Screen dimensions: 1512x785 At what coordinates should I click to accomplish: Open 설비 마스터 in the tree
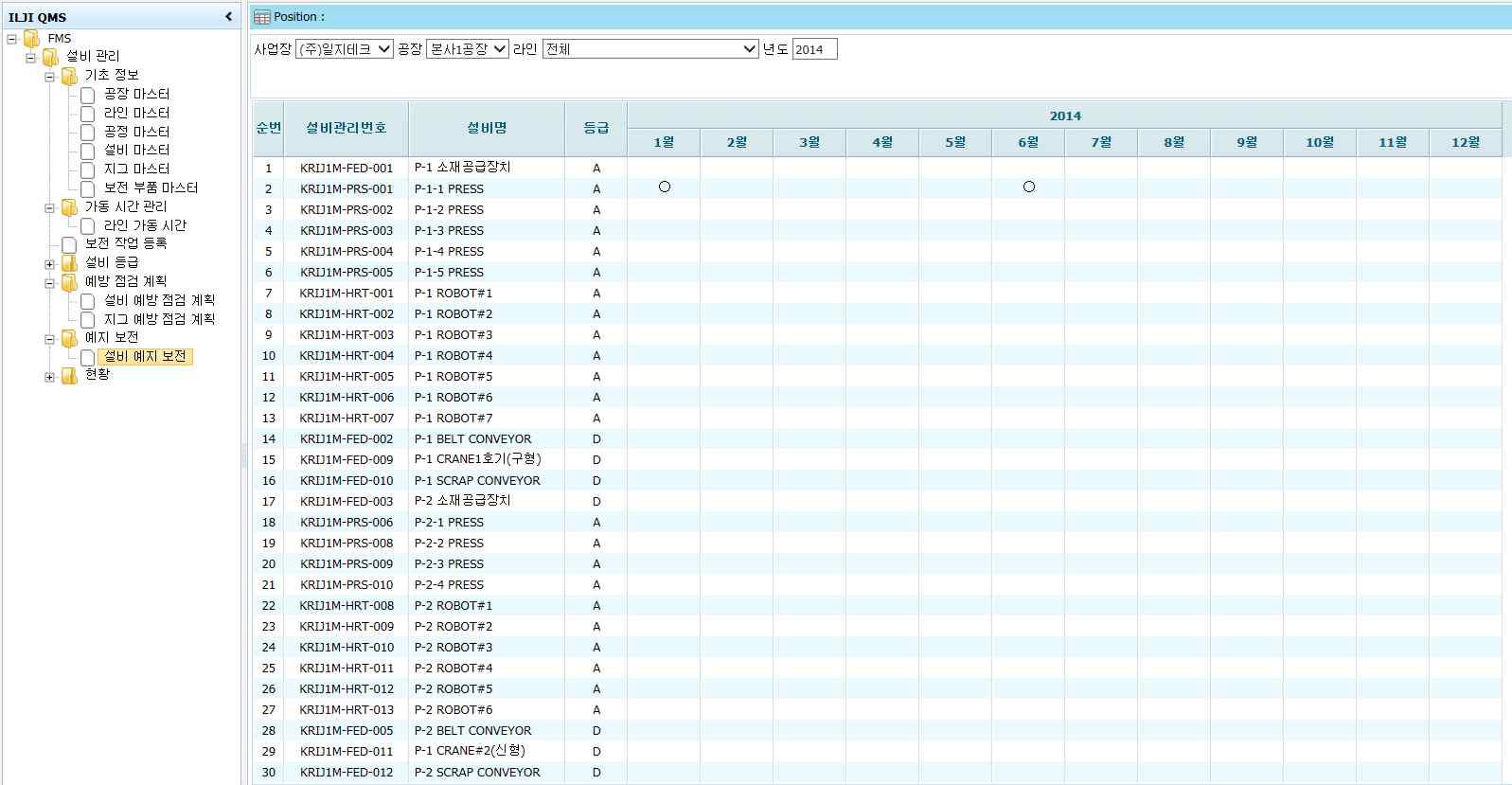point(136,151)
